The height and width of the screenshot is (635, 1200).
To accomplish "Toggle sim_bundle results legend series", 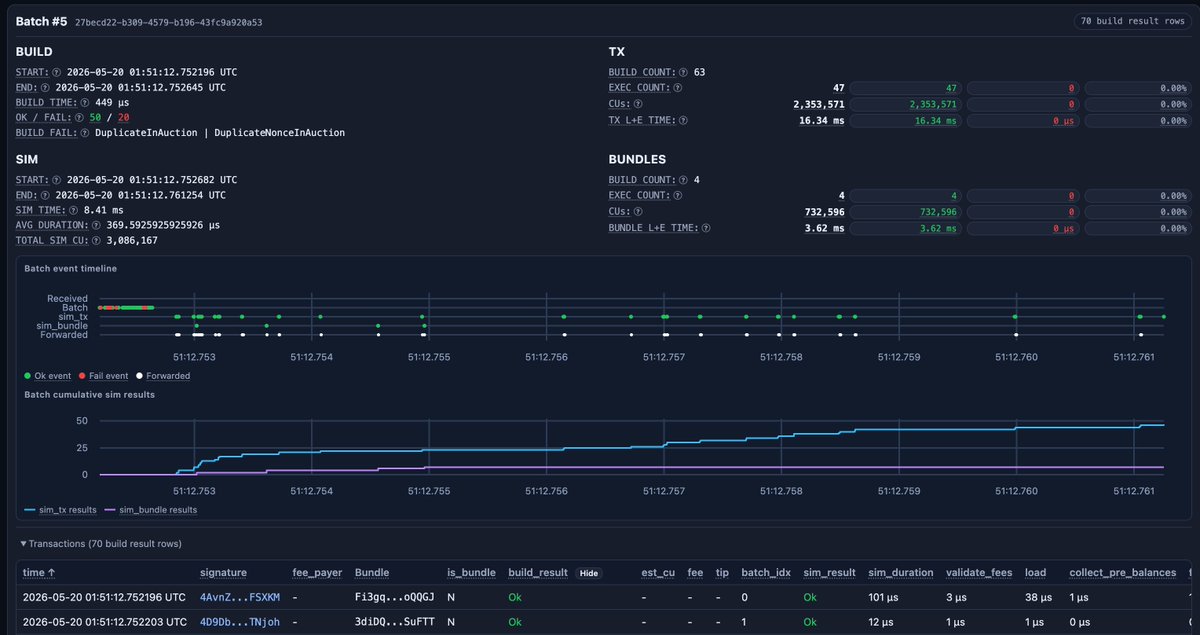I will pos(151,510).
